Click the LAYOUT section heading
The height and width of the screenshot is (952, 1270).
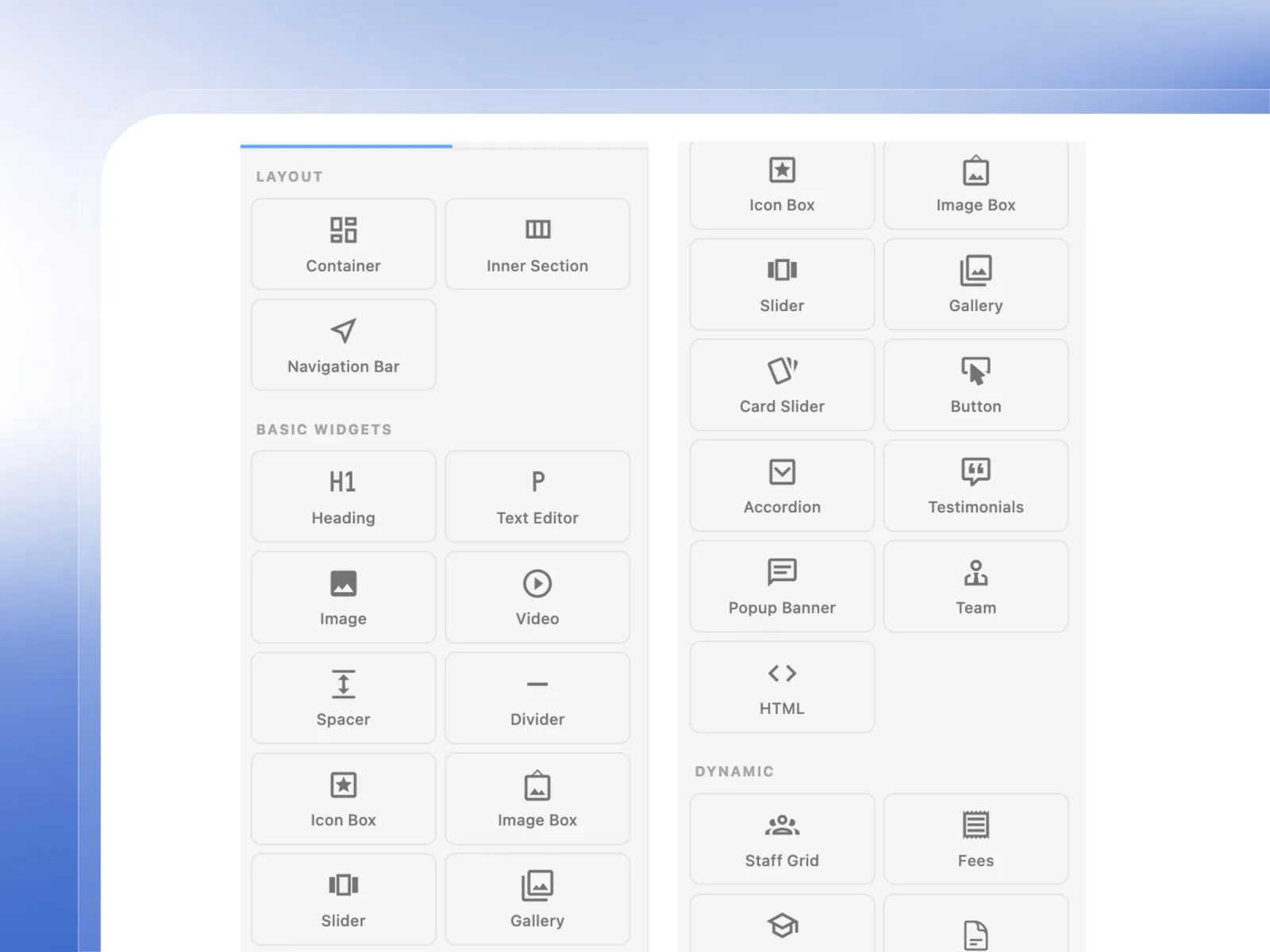click(289, 176)
